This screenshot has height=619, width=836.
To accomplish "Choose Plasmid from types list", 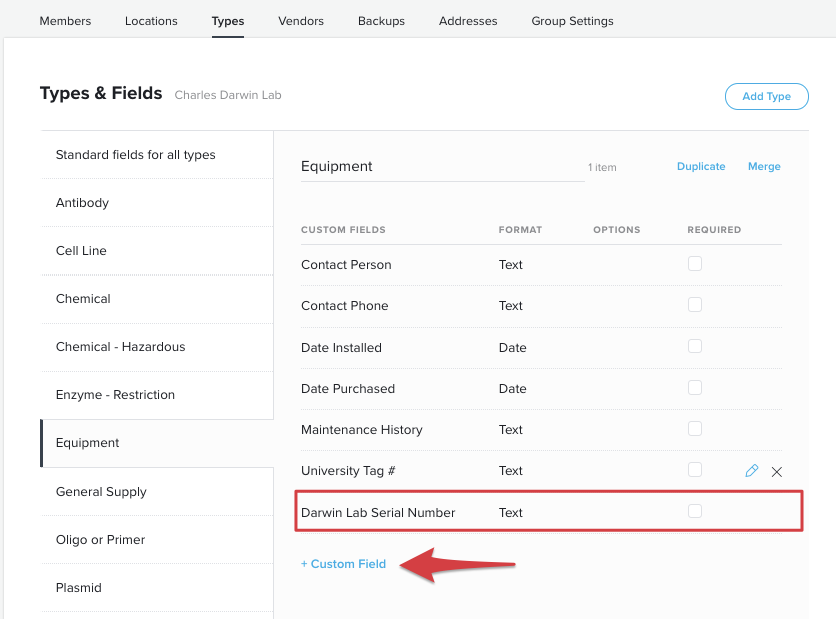I will [78, 588].
